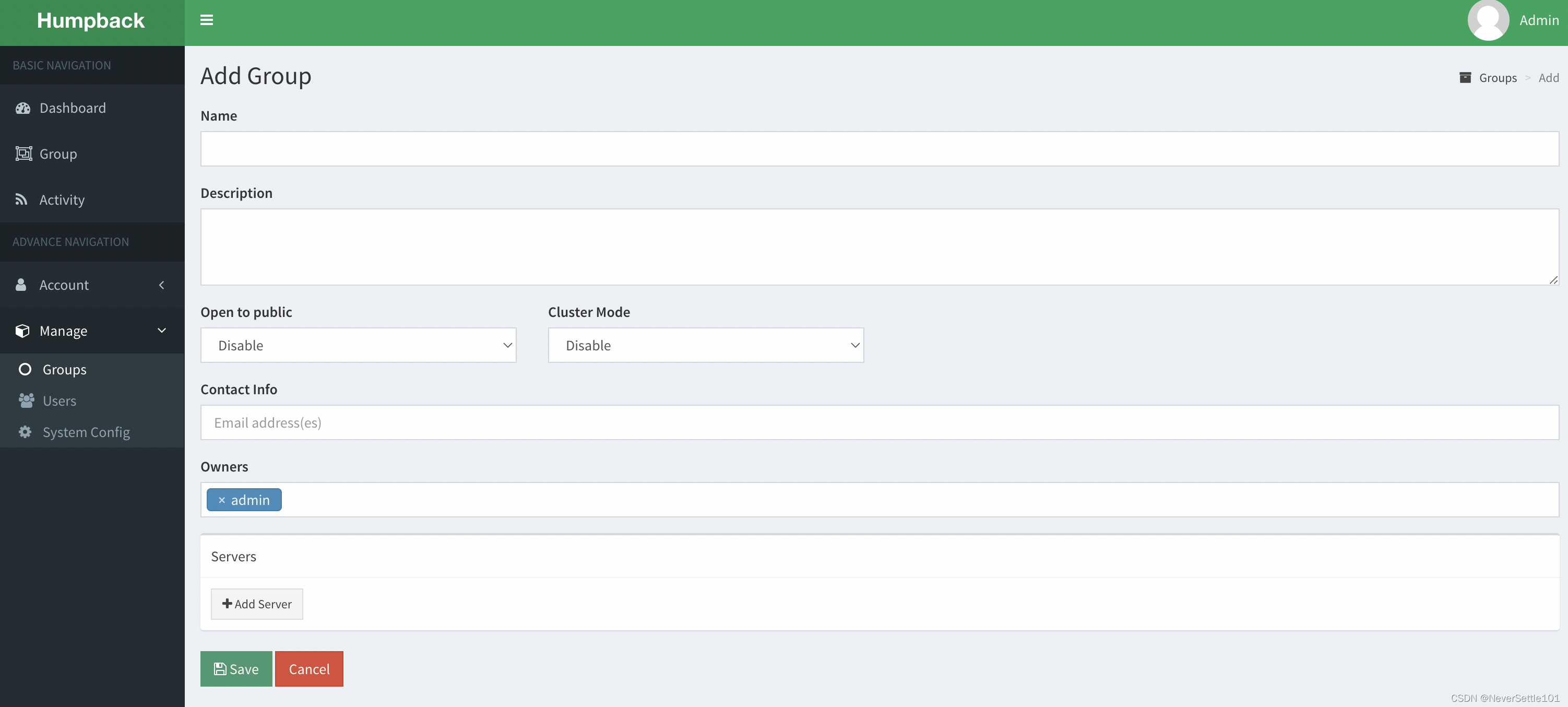Click the Users navigation icon

click(26, 400)
